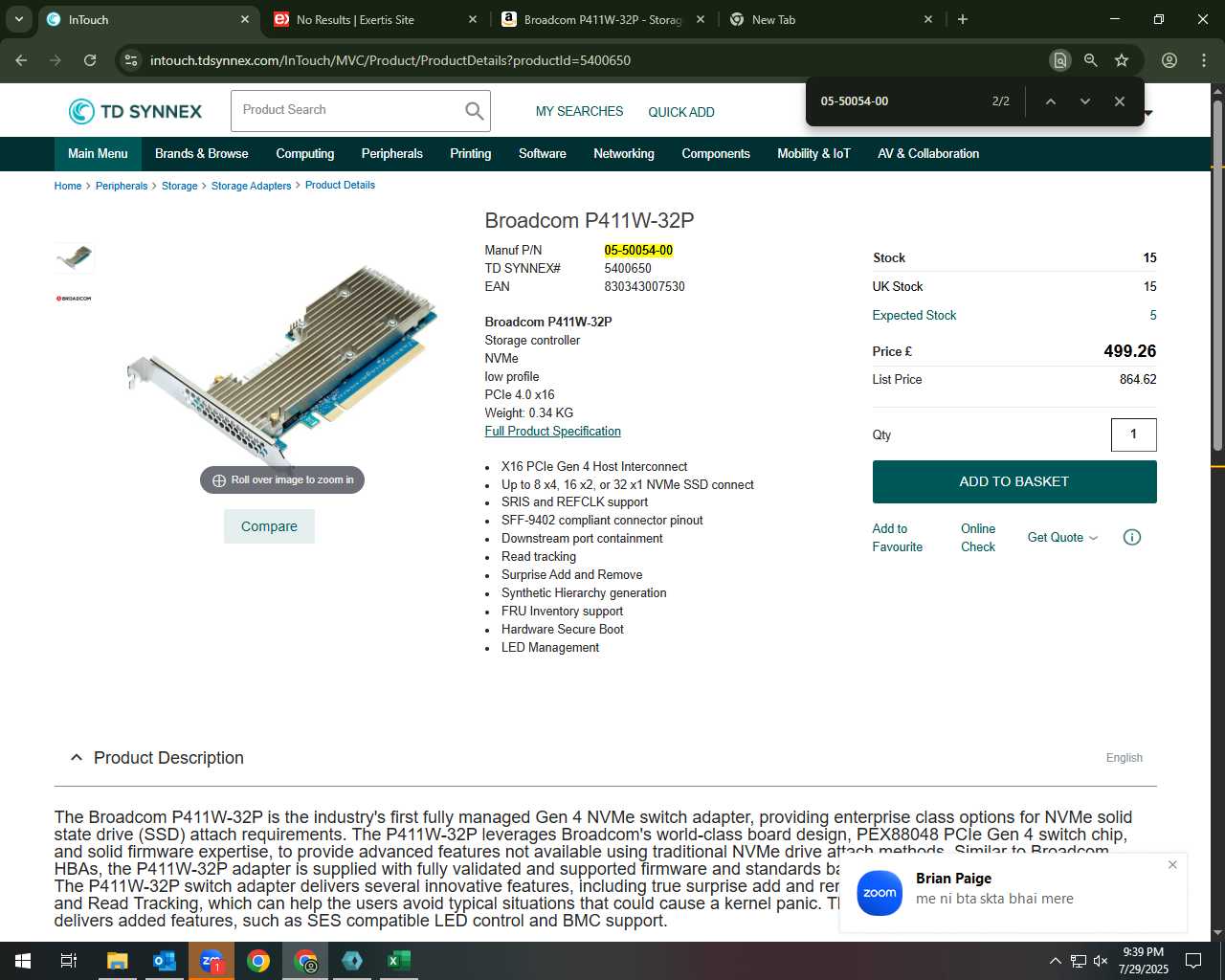
Task: Open Outlook from the taskbar
Action: point(164,961)
